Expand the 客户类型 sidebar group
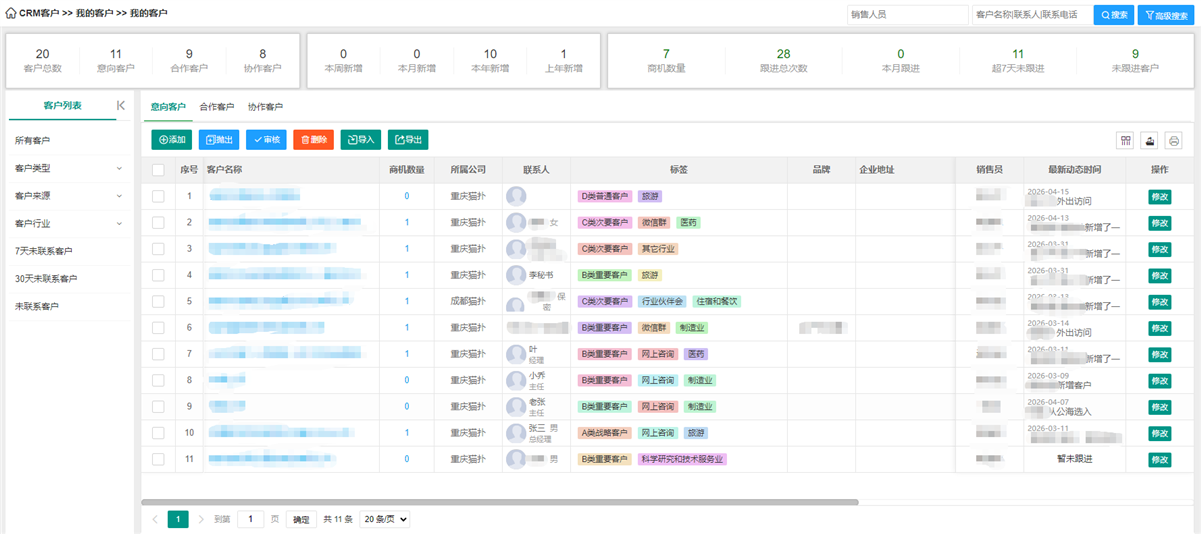The height and width of the screenshot is (534, 1201). (x=69, y=169)
